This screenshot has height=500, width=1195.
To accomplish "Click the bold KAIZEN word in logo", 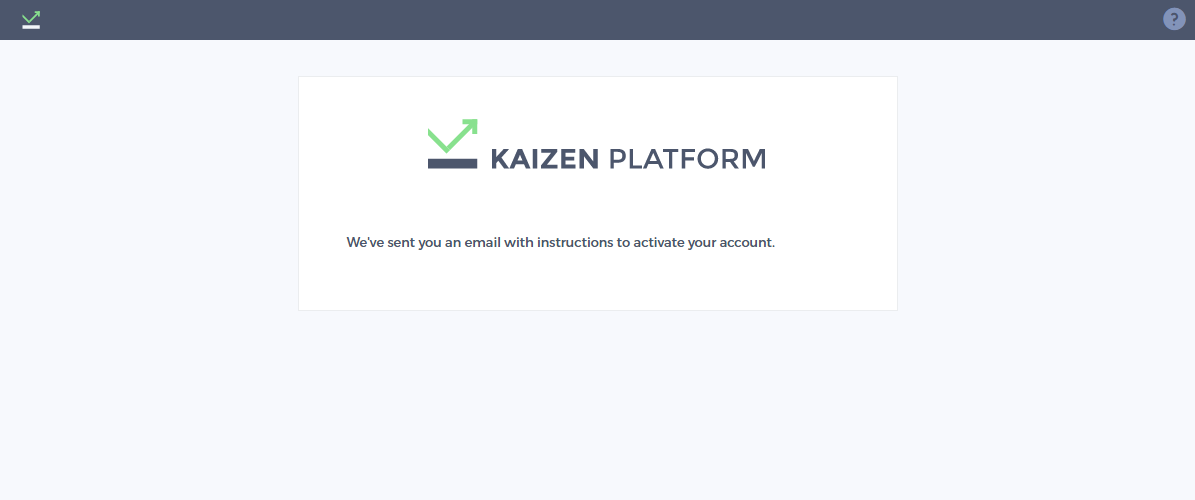I will (x=544, y=159).
